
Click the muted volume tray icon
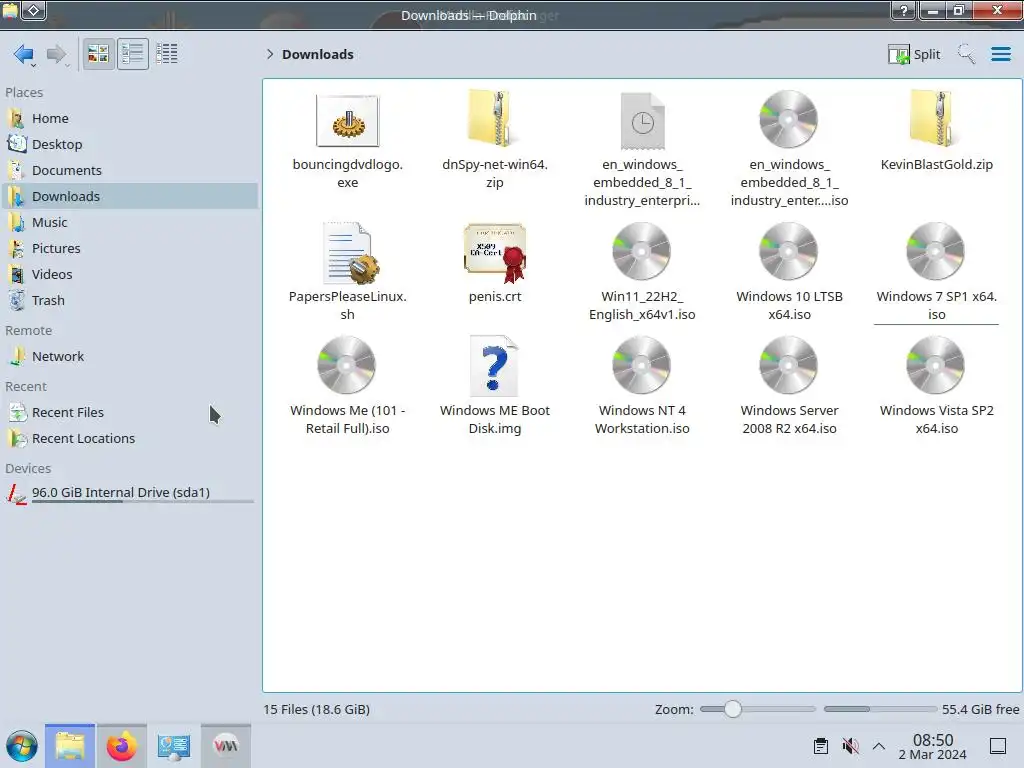pos(850,746)
